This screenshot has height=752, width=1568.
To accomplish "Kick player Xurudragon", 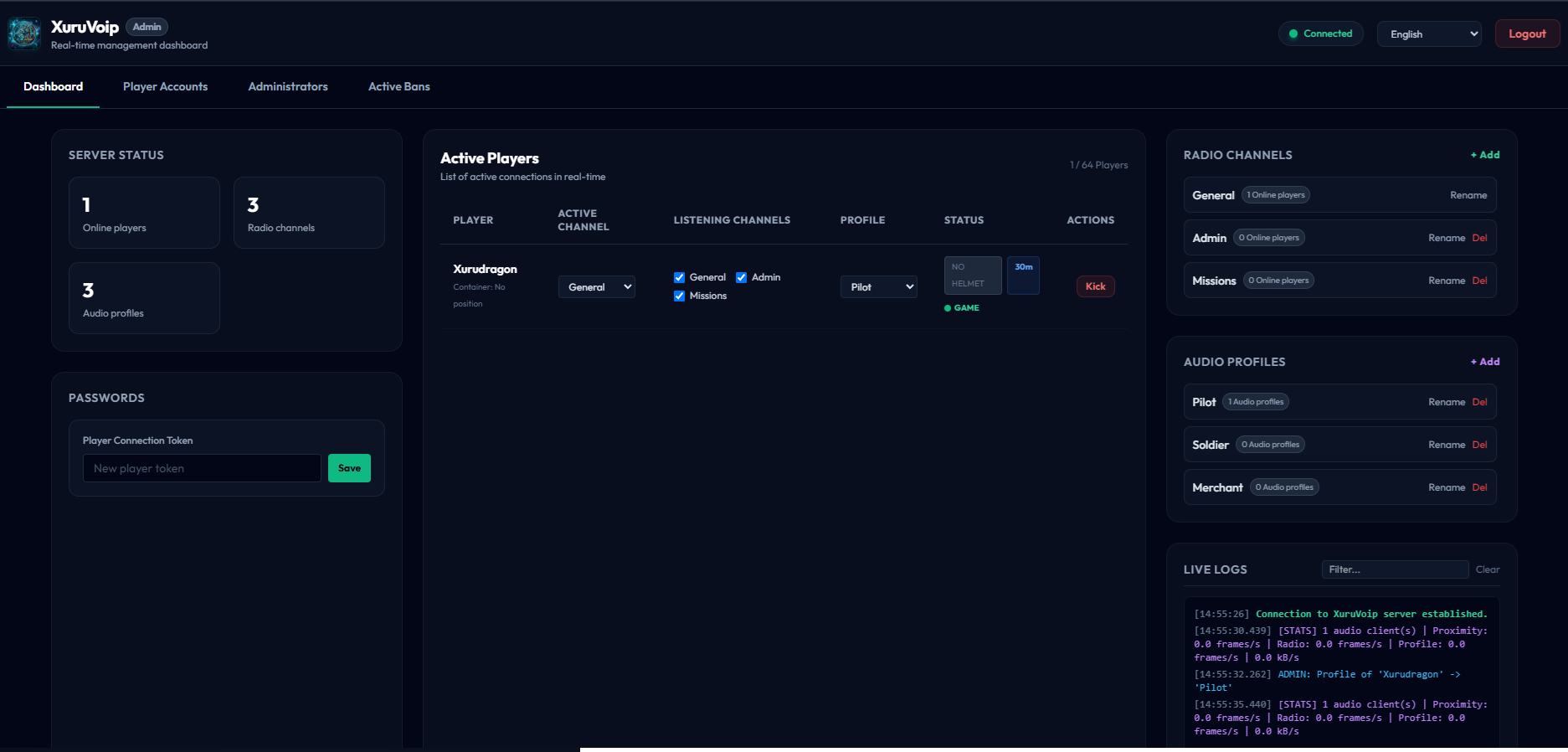I will point(1095,286).
